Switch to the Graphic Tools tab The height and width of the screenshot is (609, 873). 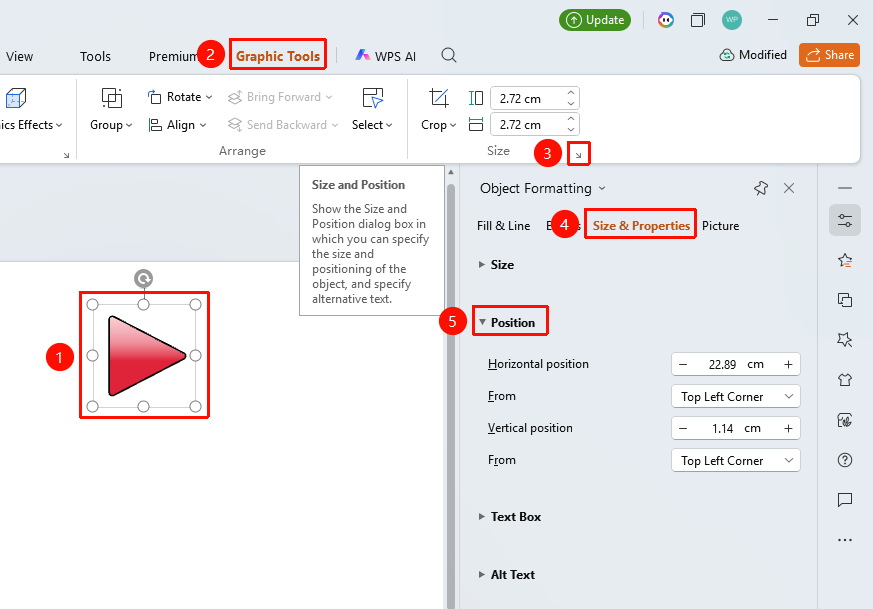point(278,56)
